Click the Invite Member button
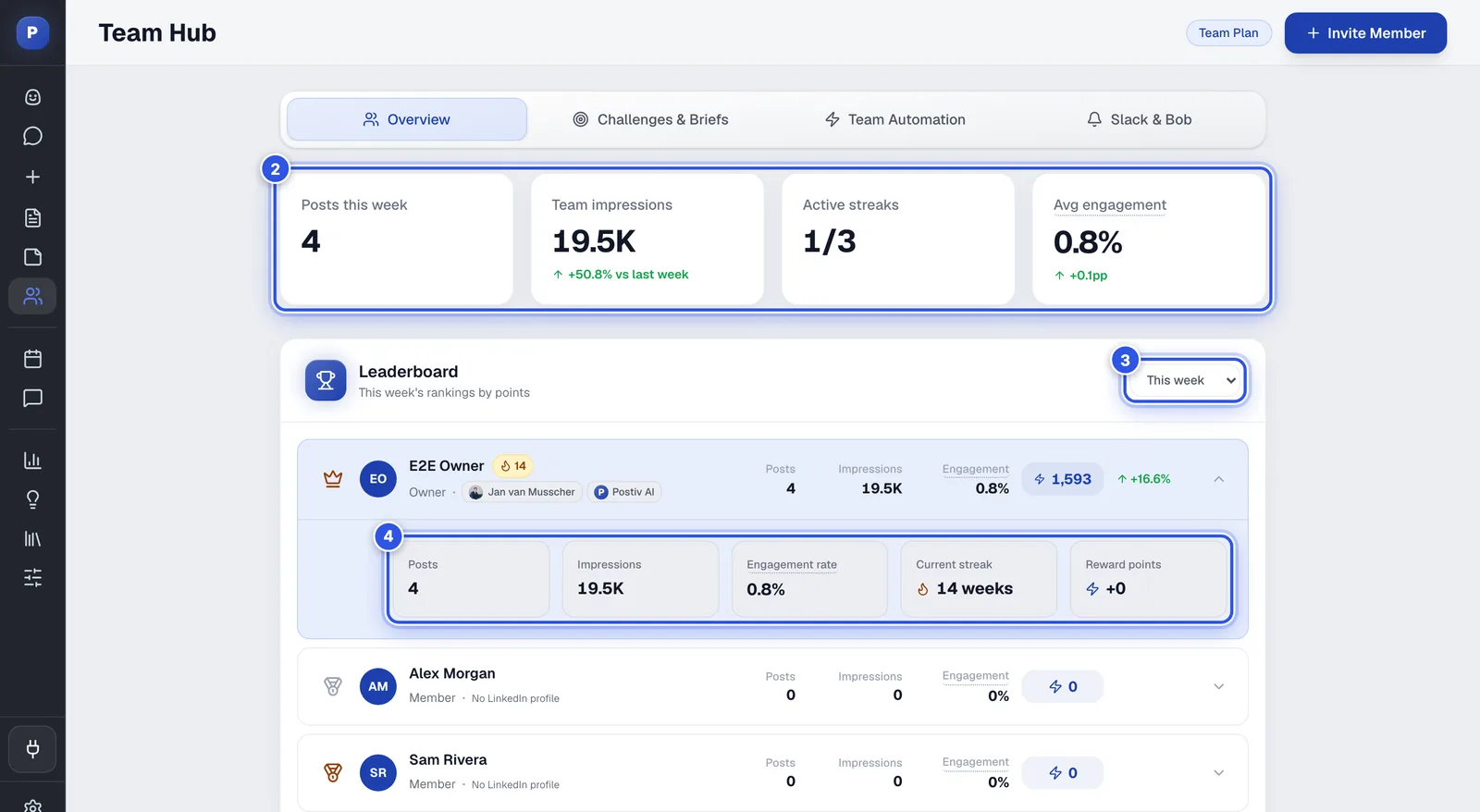The height and width of the screenshot is (812, 1480). [x=1365, y=32]
